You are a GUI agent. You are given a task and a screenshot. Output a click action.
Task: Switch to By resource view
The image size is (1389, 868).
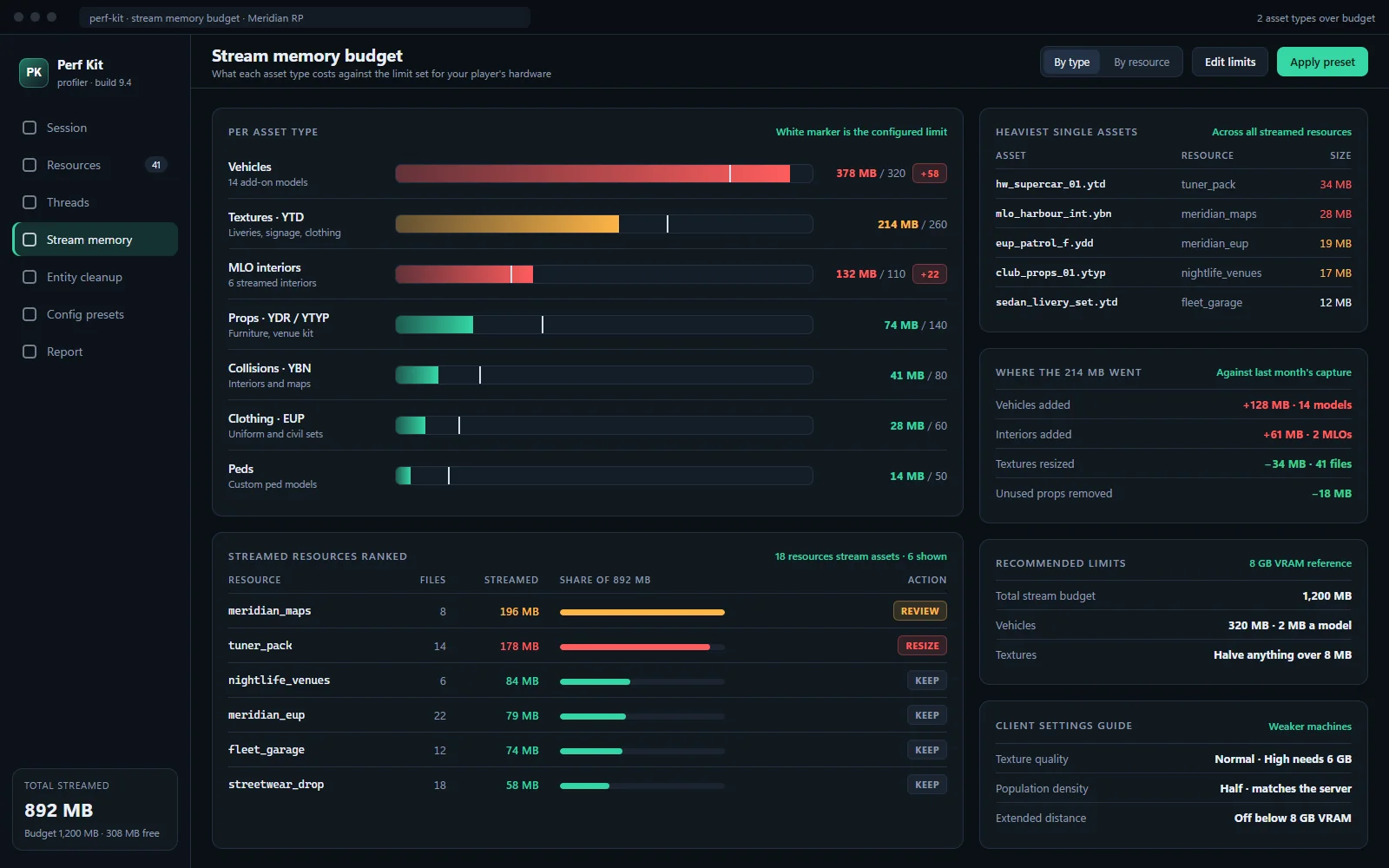[1142, 62]
